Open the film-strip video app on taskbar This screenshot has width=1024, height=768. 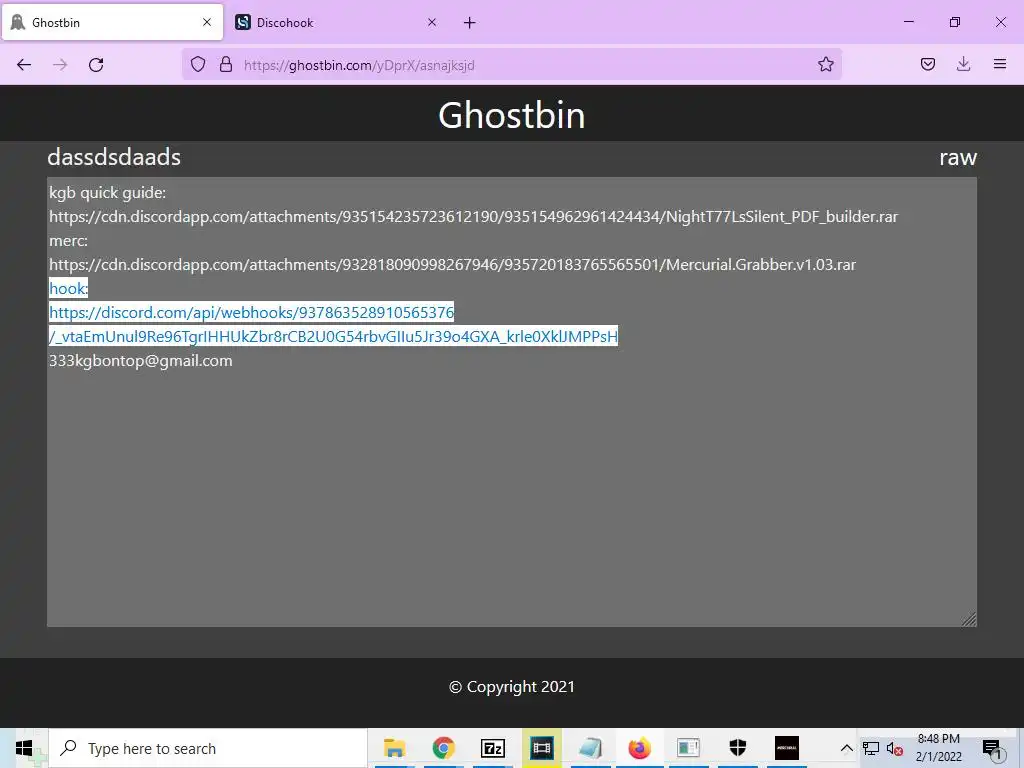[x=541, y=748]
